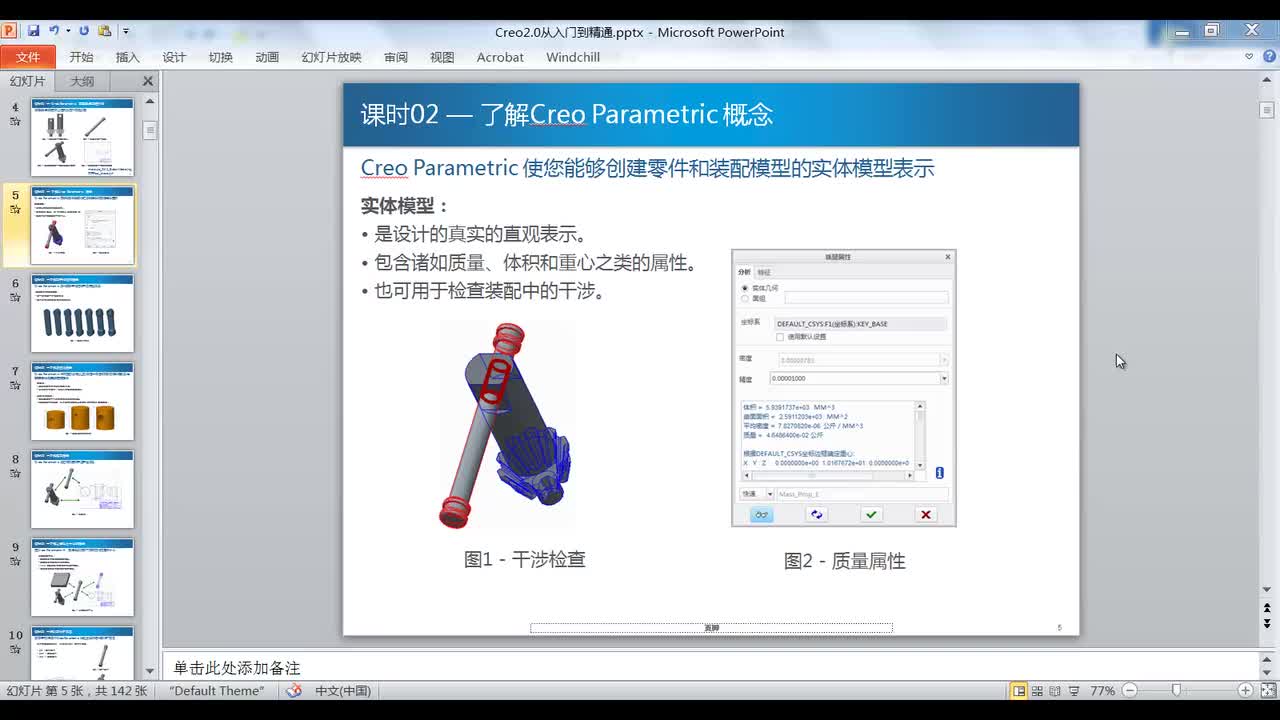The height and width of the screenshot is (720, 1280).
Task: Click the zoom in plus button
Action: pos(1245,691)
